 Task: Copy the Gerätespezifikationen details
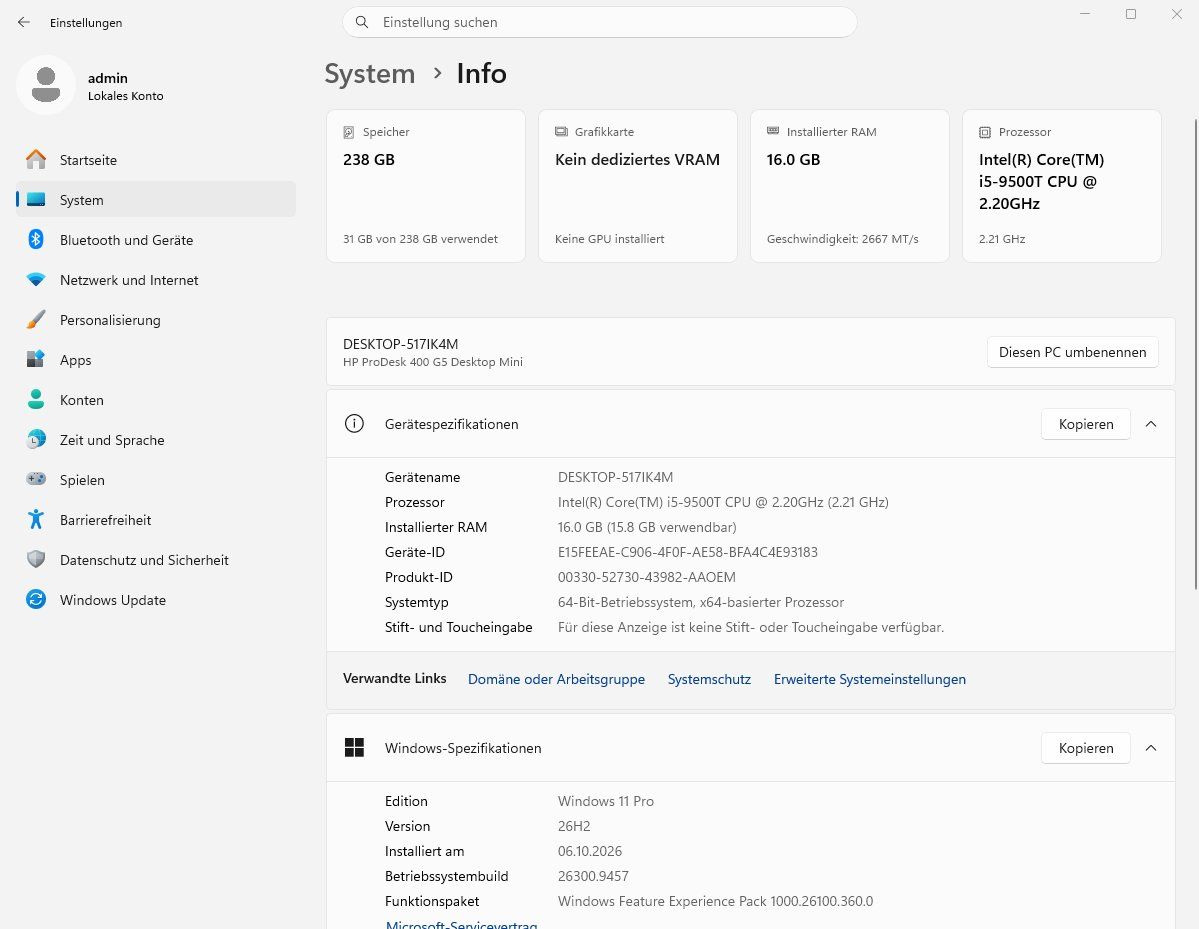1086,424
